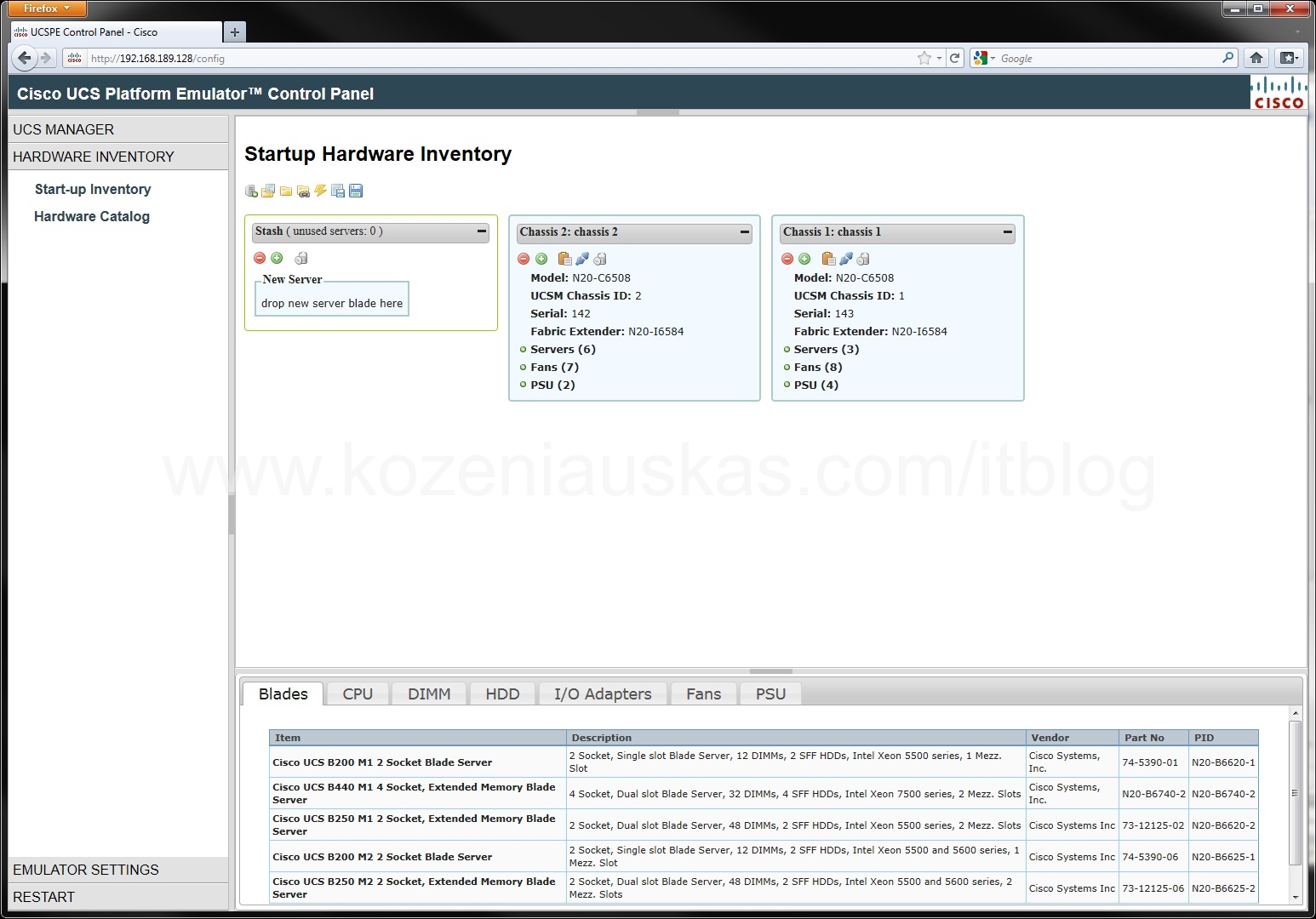
Task: Click the green plus icon in Stash panel
Action: tap(277, 258)
